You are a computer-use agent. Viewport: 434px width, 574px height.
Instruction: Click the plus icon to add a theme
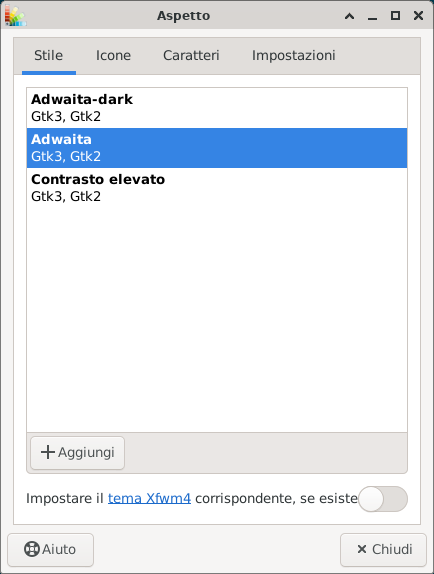click(x=48, y=452)
